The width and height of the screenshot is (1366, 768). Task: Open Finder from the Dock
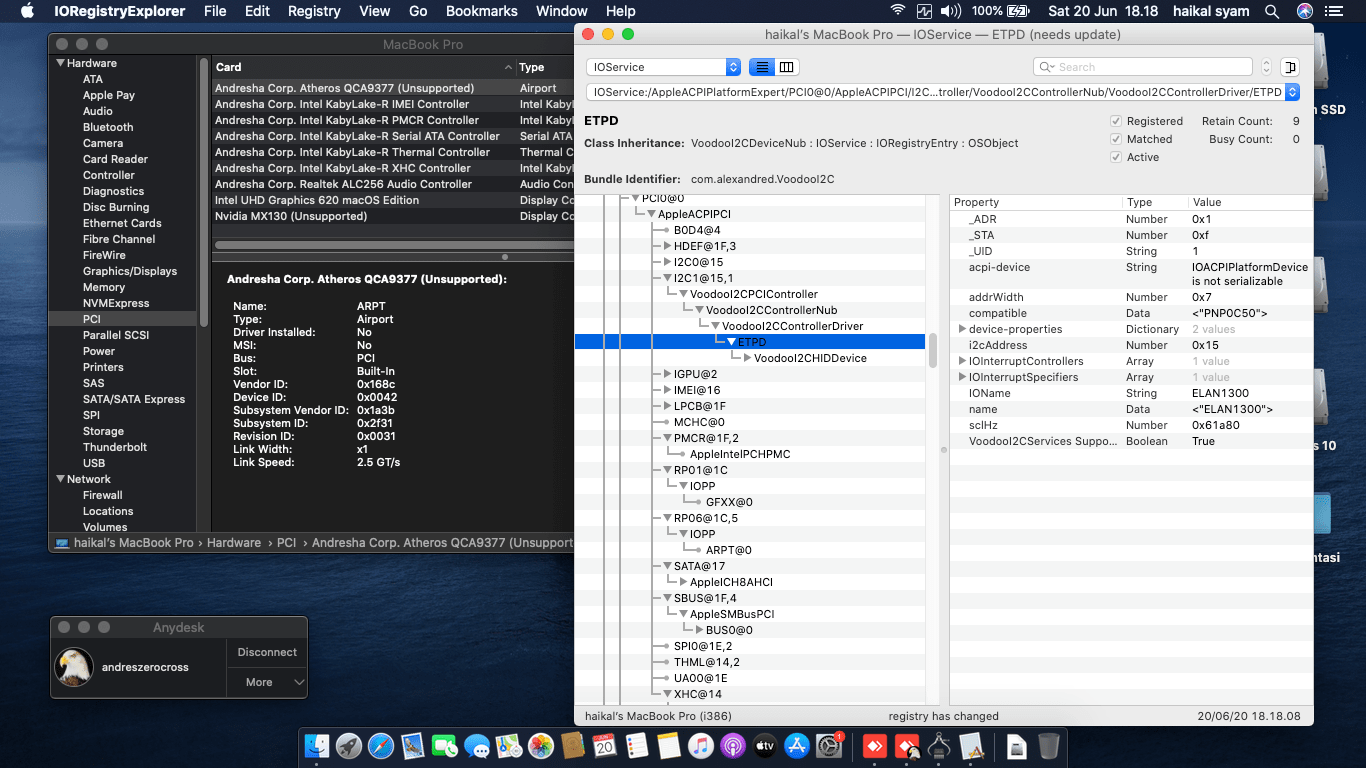pos(317,746)
